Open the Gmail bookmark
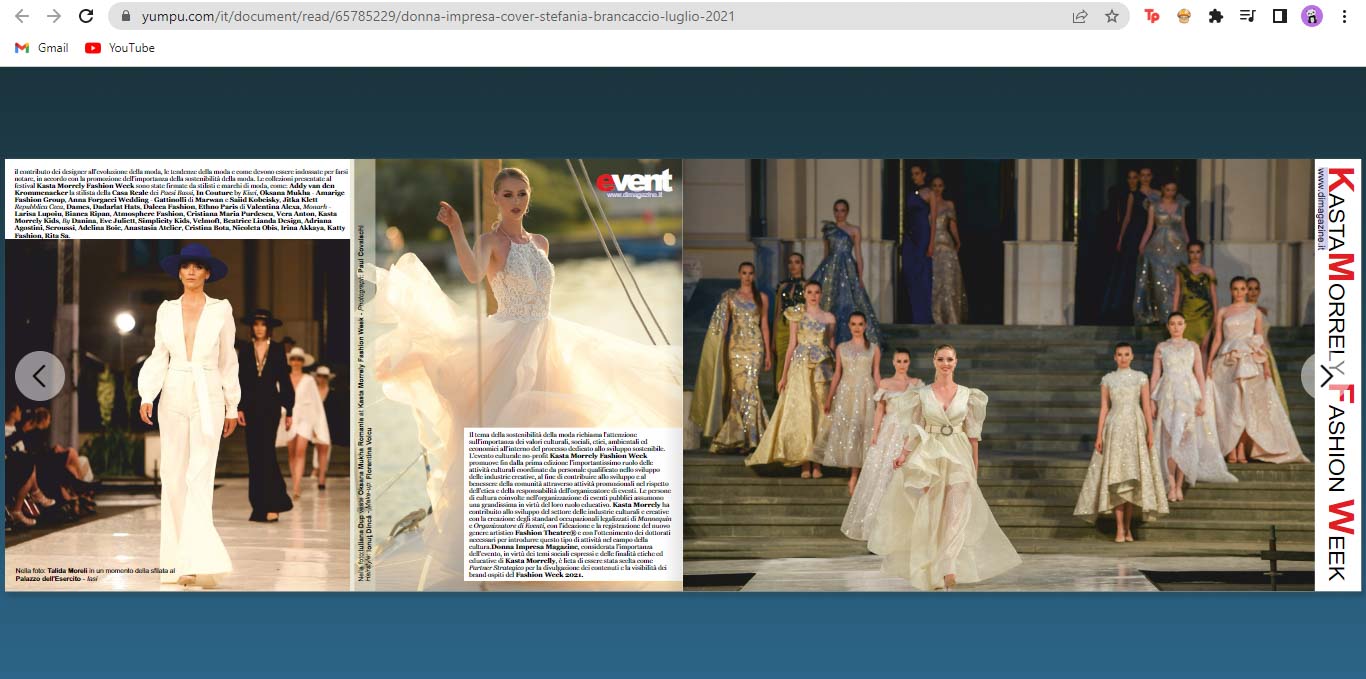Image resolution: width=1366 pixels, height=679 pixels. pyautogui.click(x=42, y=48)
